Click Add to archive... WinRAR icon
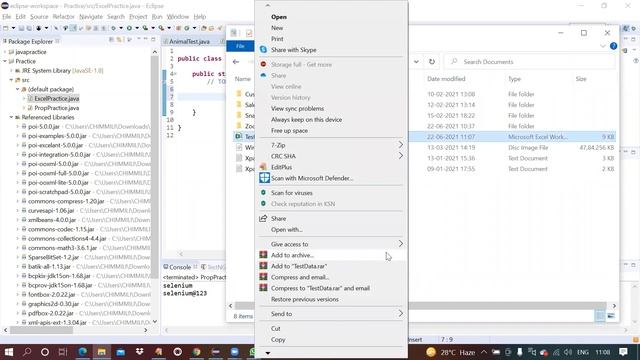Image resolution: width=640 pixels, height=360 pixels. (263, 255)
